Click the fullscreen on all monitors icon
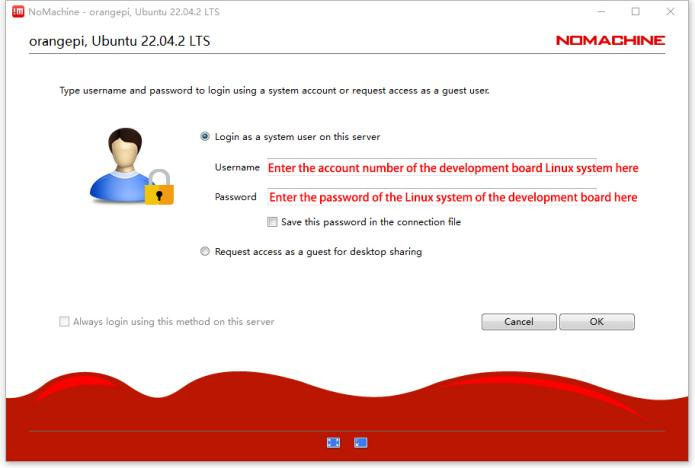This screenshot has height=468, width=695. [x=361, y=443]
